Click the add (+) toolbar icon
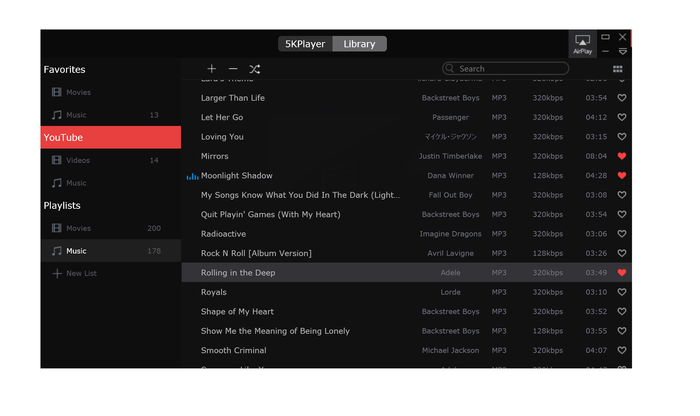 point(212,69)
